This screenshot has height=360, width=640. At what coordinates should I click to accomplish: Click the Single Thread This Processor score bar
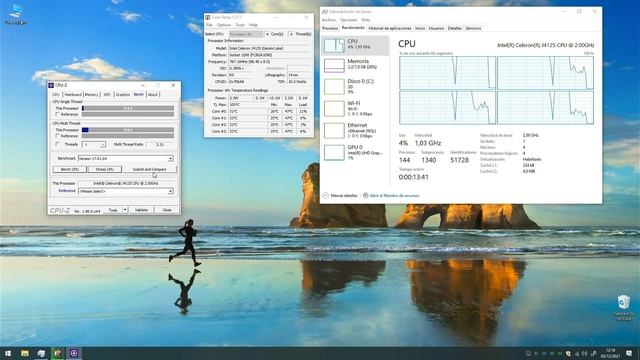128,108
